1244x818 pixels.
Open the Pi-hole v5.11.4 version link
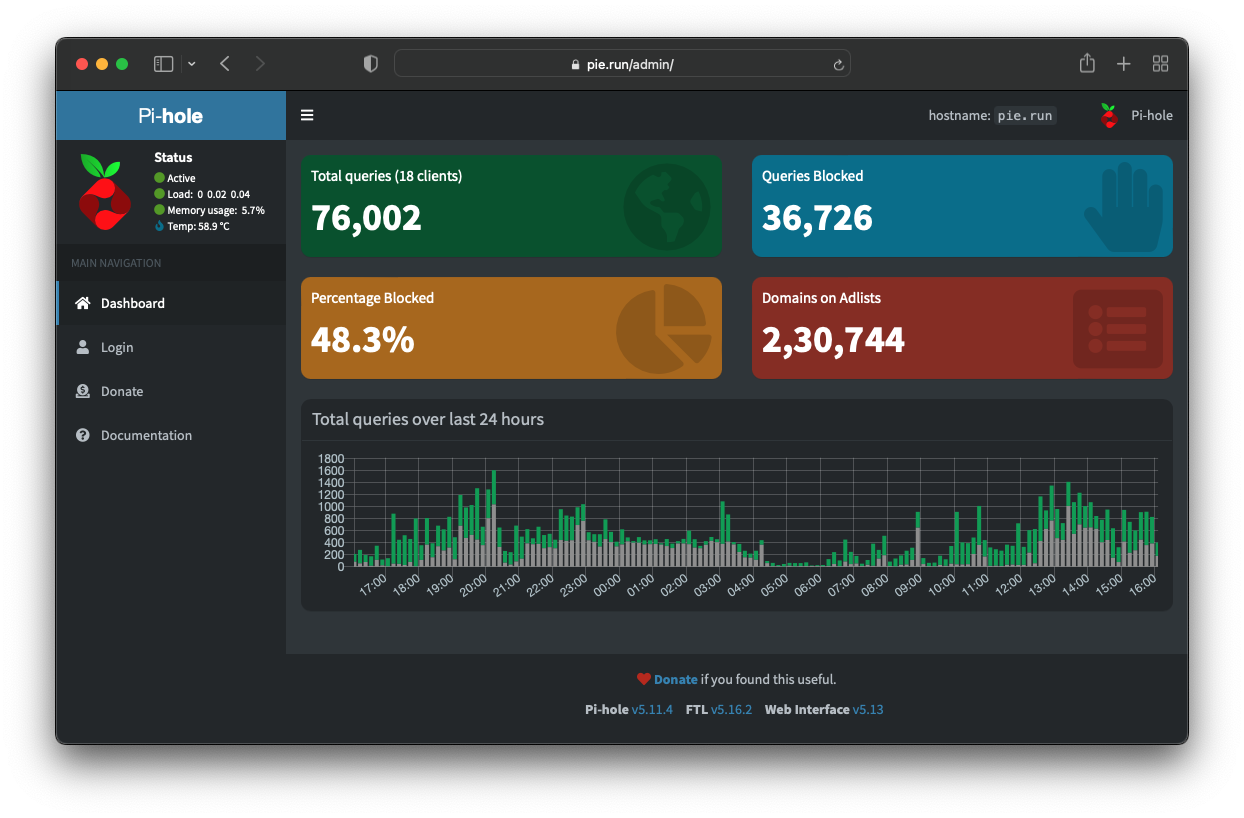652,709
